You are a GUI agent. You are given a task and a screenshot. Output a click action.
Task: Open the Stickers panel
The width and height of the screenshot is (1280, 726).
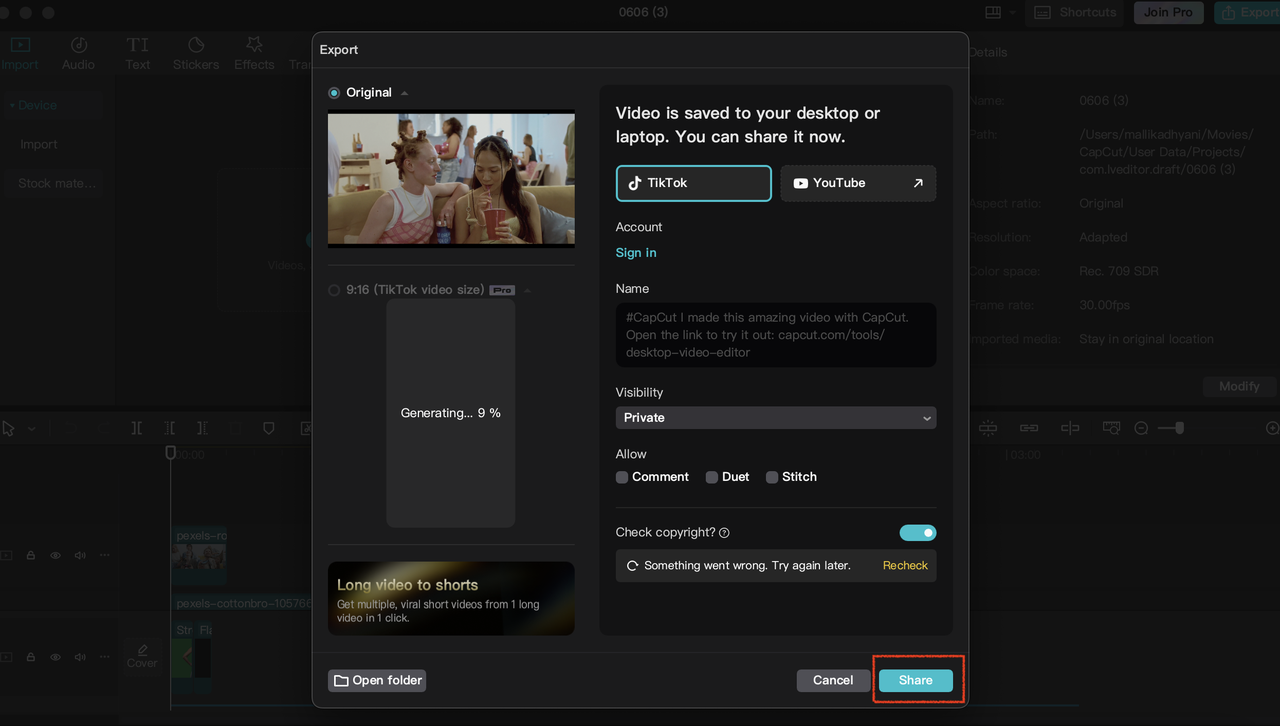click(x=195, y=52)
